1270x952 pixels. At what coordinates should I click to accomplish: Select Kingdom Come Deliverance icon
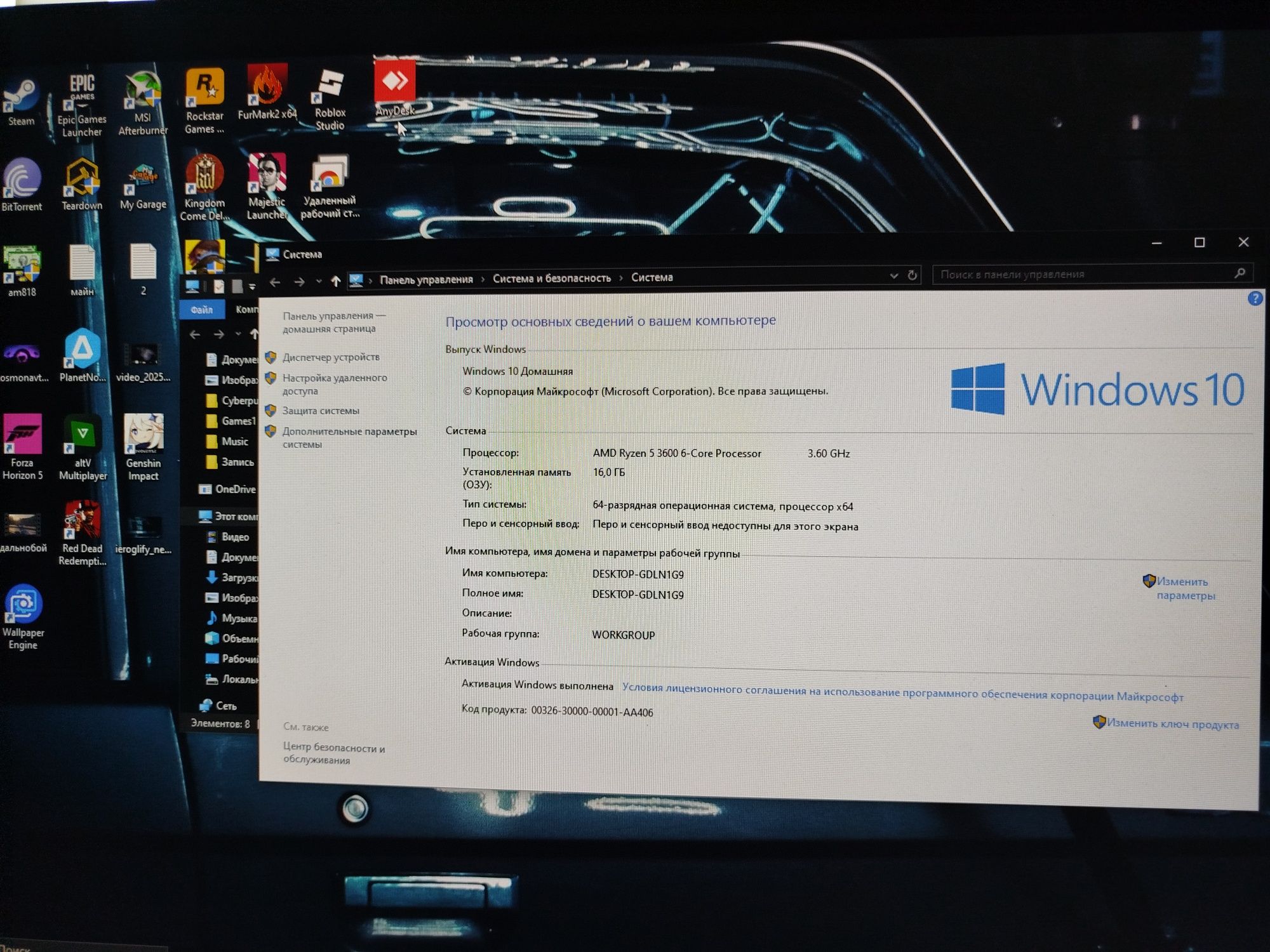click(204, 187)
